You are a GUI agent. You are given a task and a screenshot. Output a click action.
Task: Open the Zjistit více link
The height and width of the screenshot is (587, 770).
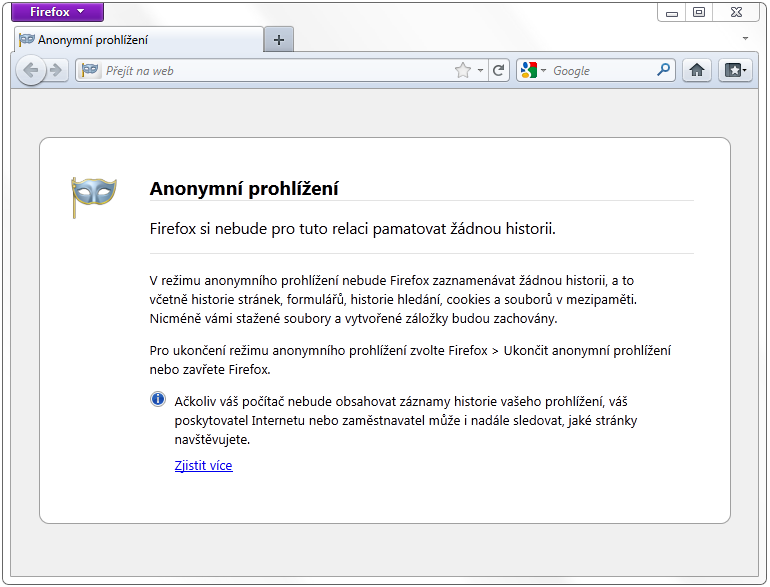point(203,465)
